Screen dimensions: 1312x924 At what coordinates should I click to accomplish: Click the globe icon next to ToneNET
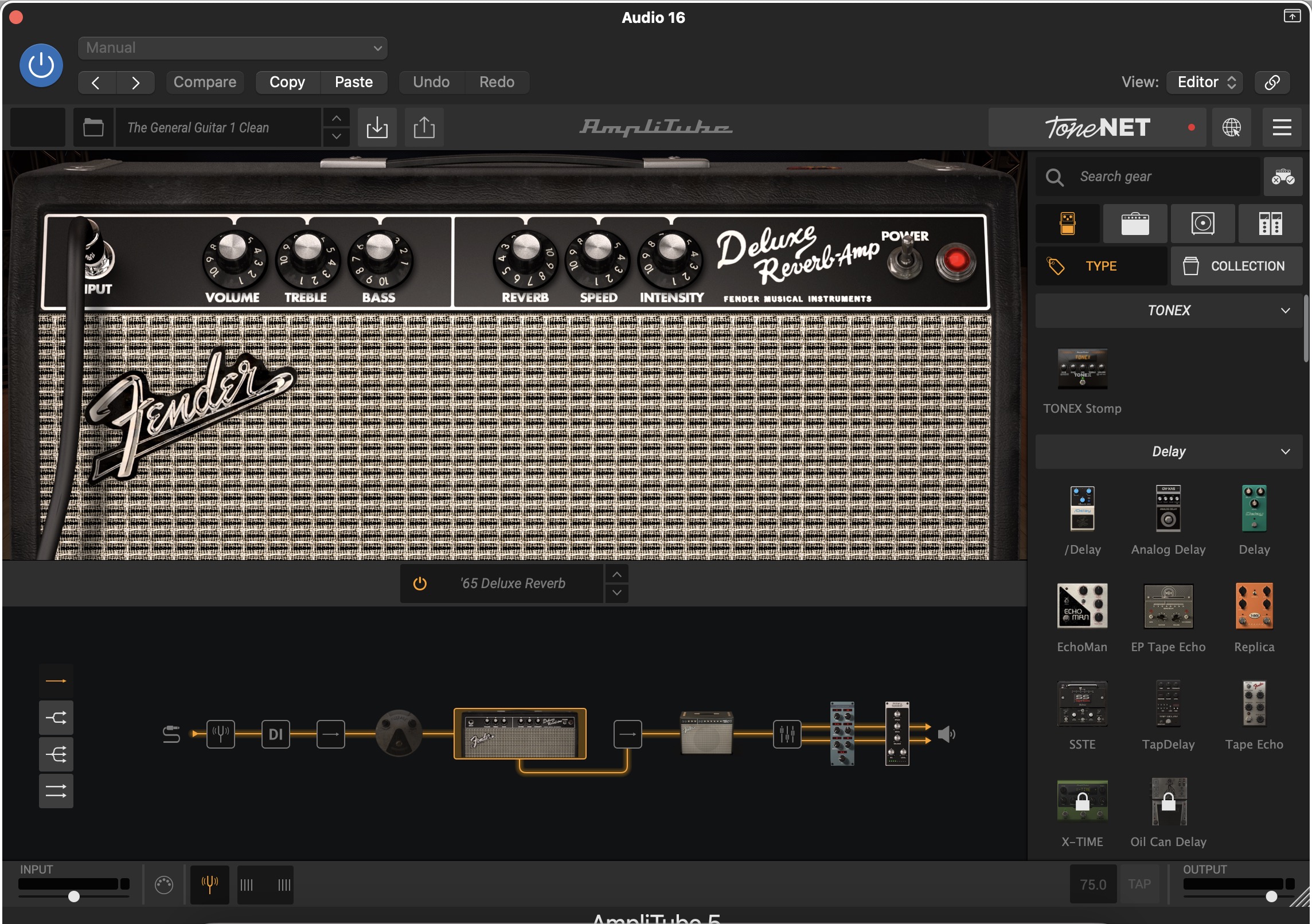pos(1231,127)
